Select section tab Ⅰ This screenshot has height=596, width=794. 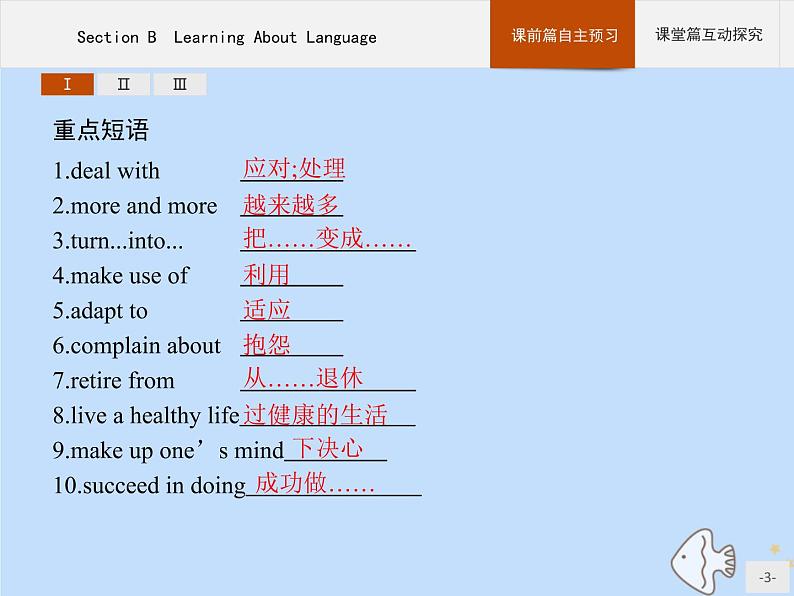(67, 84)
